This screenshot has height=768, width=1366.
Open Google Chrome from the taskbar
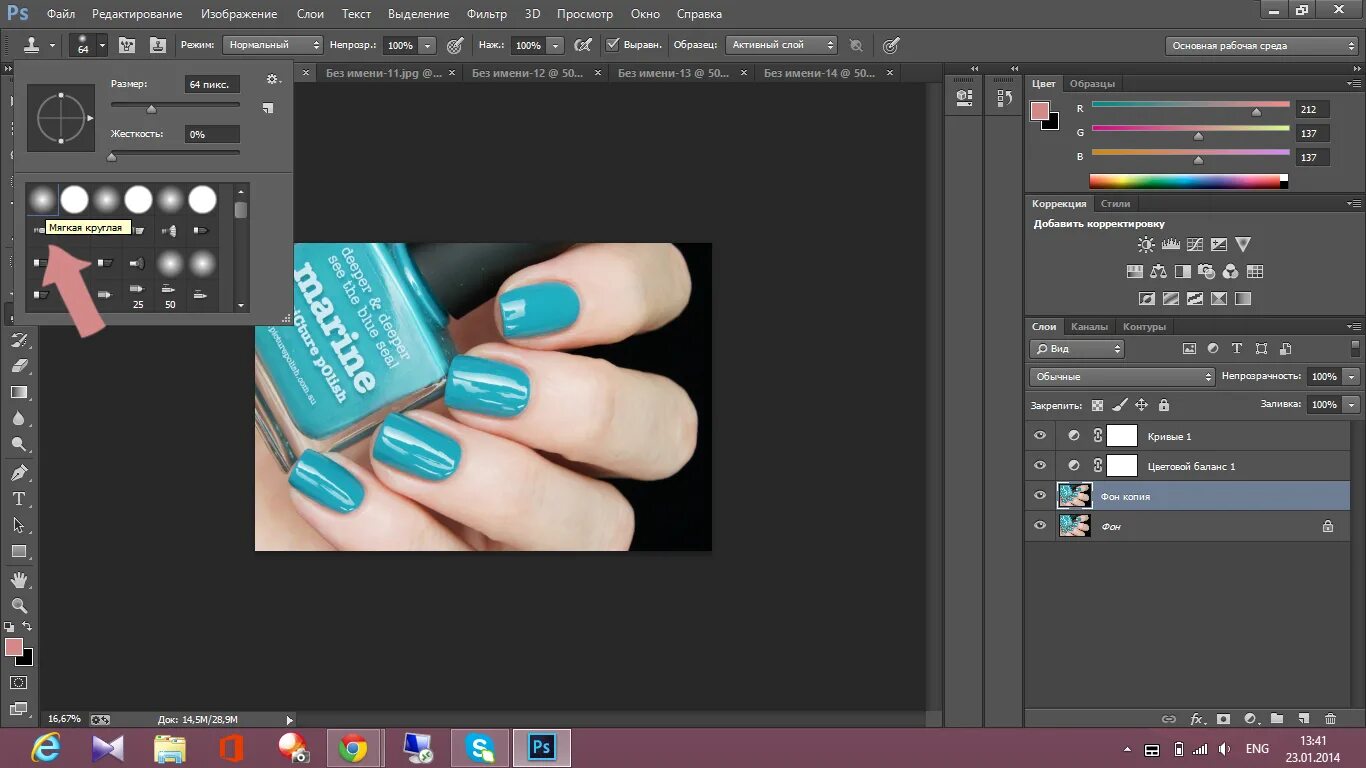pos(352,747)
